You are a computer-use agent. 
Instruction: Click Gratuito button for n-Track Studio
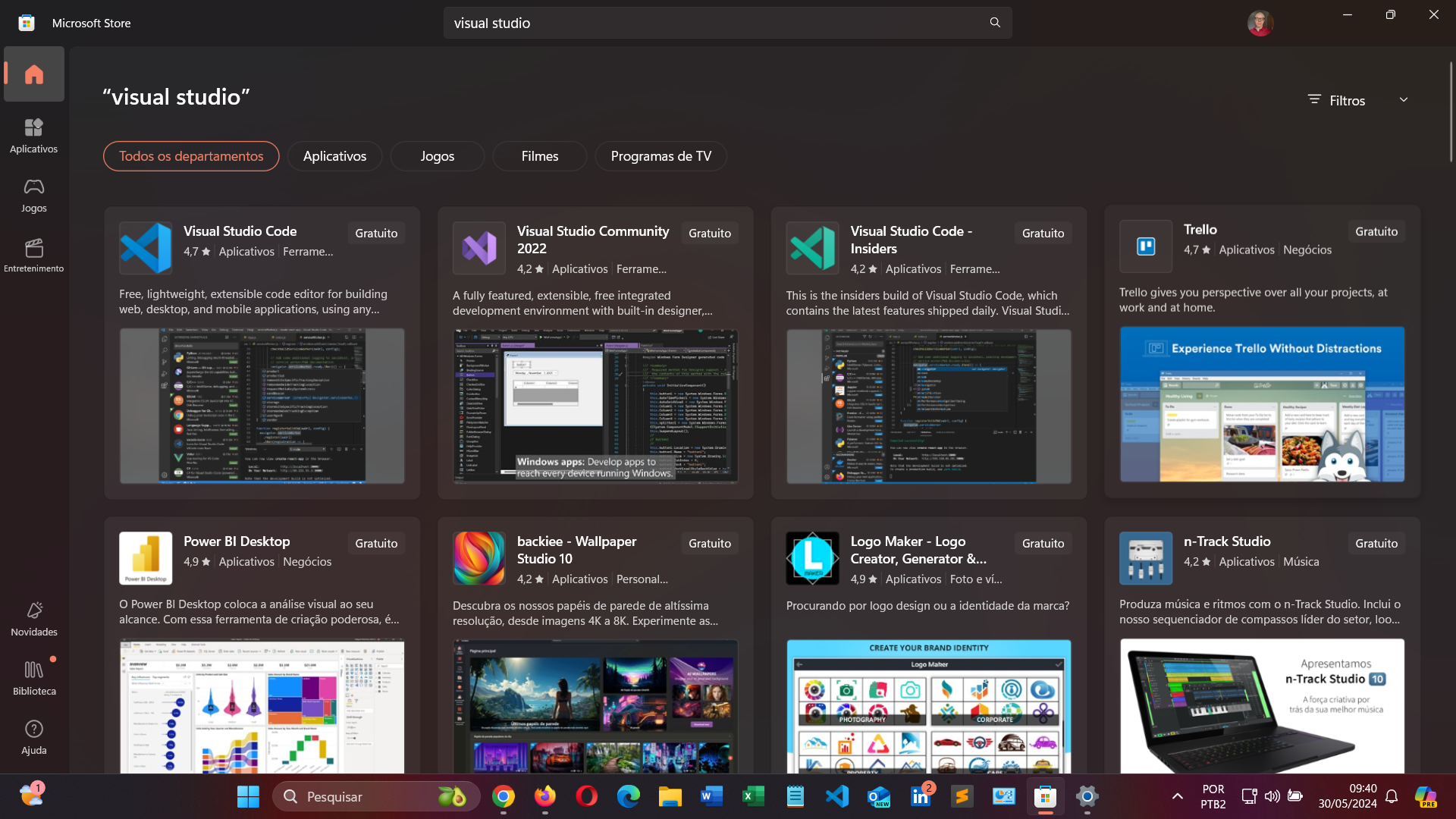click(x=1376, y=543)
